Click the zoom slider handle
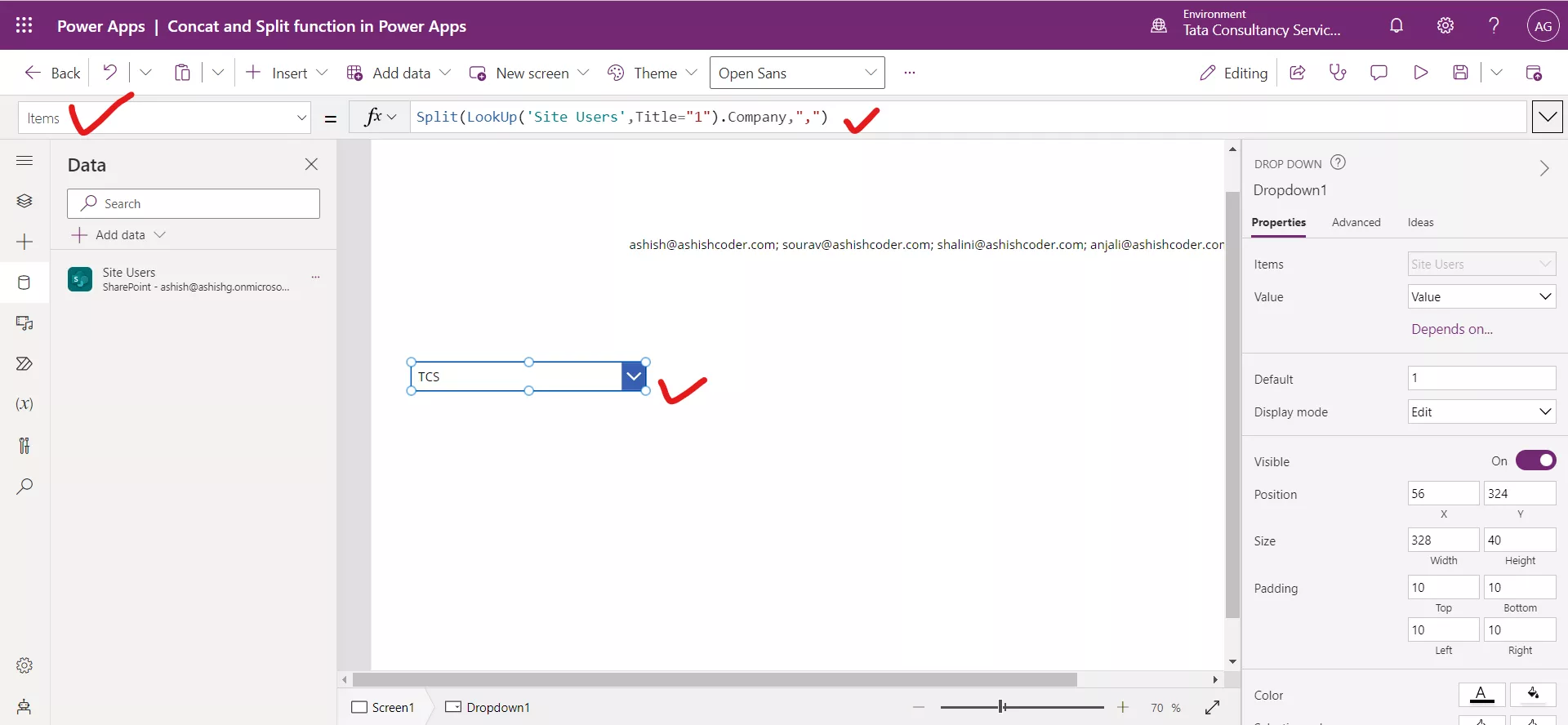 click(1002, 707)
